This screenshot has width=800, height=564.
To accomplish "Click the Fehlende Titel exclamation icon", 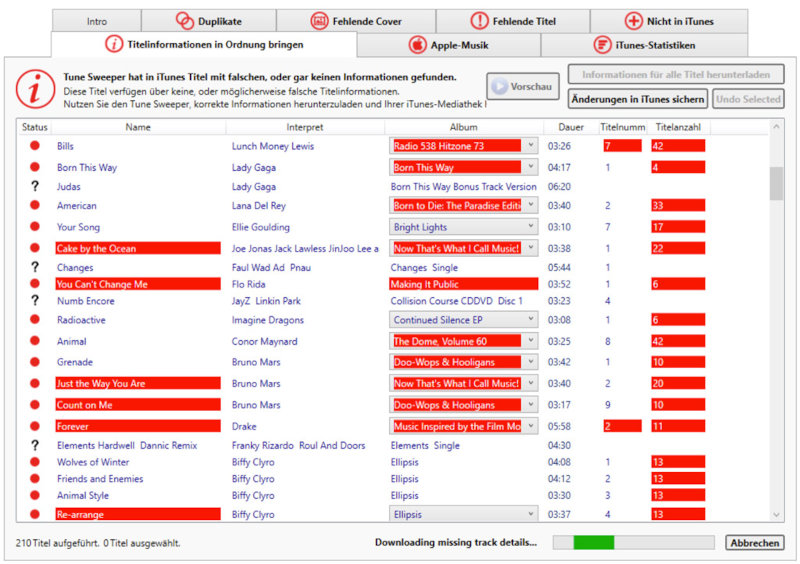I will coord(479,21).
